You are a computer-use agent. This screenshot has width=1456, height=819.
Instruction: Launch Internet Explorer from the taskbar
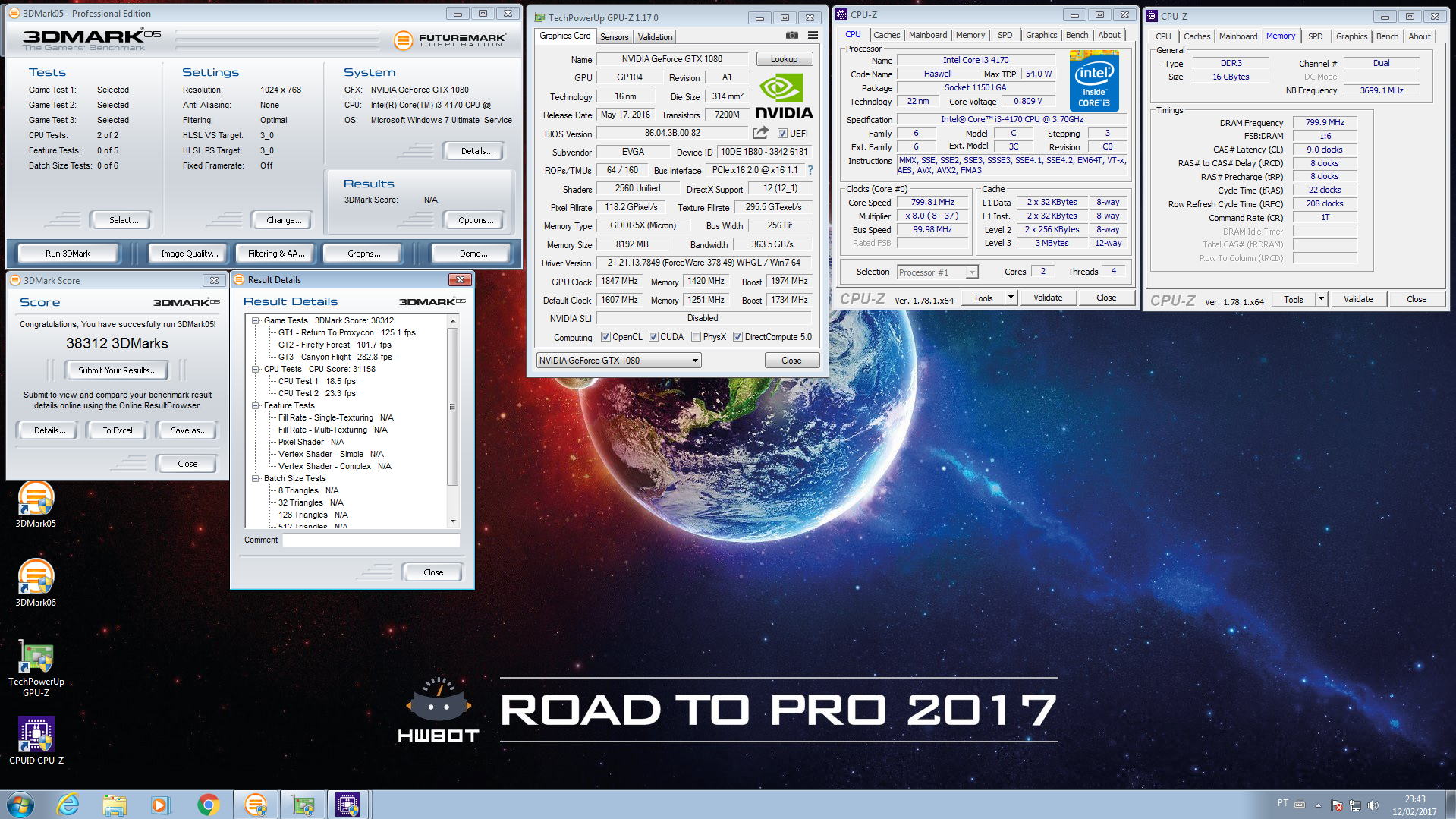(x=68, y=805)
